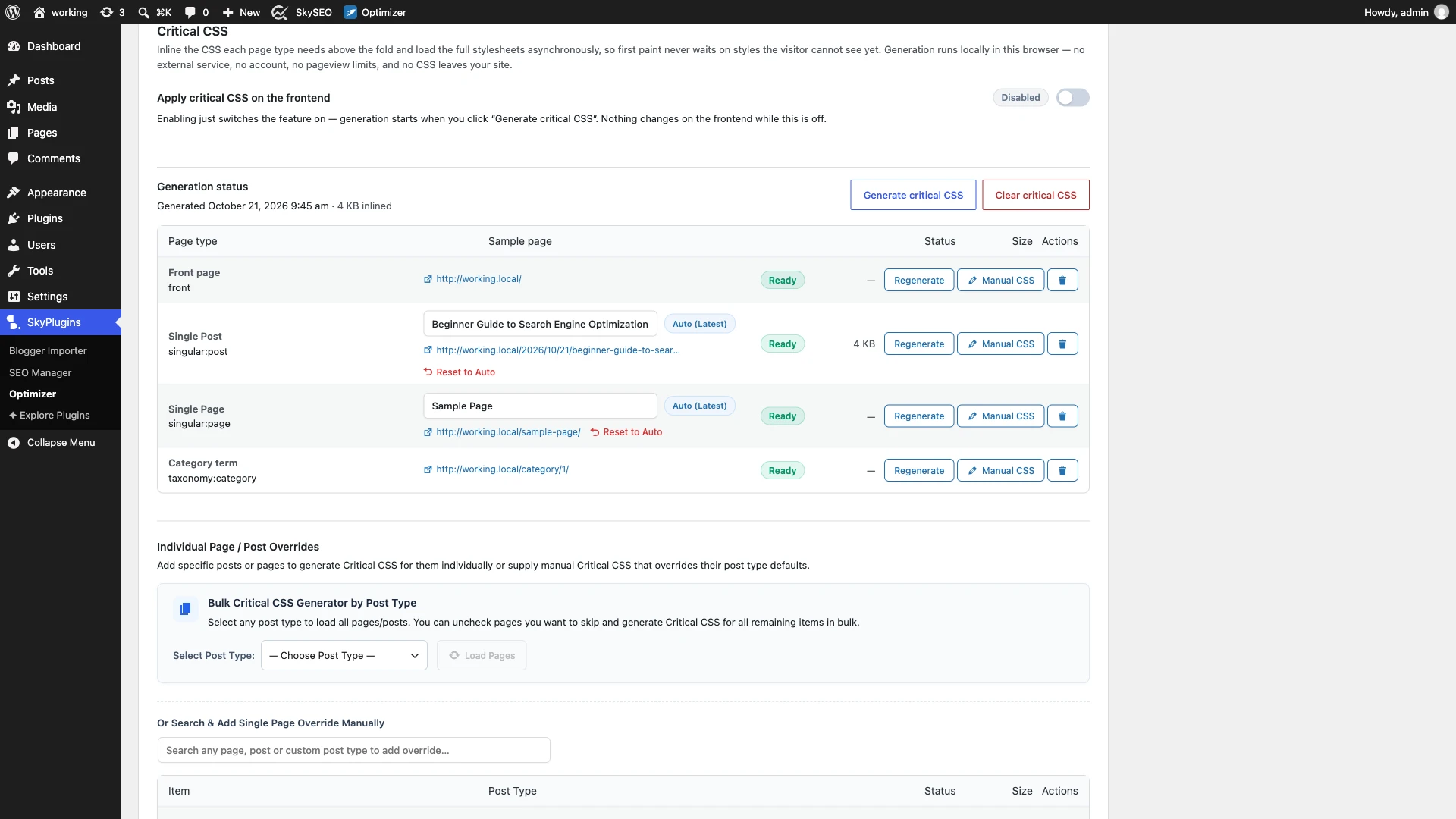Open the Optimizer admin bar menu

click(x=375, y=12)
